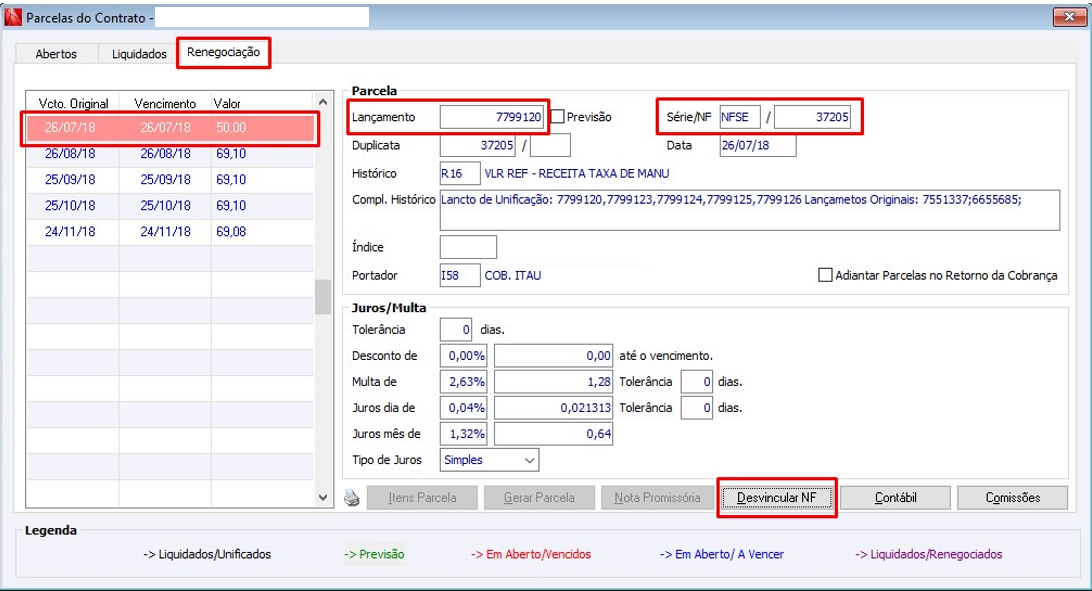Click the Duplicata field 37205

478,145
